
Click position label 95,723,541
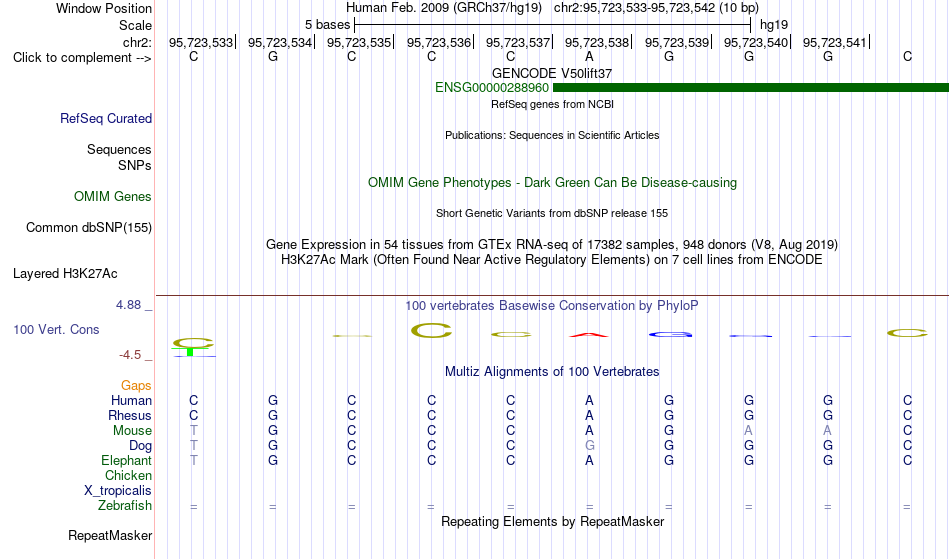(835, 42)
